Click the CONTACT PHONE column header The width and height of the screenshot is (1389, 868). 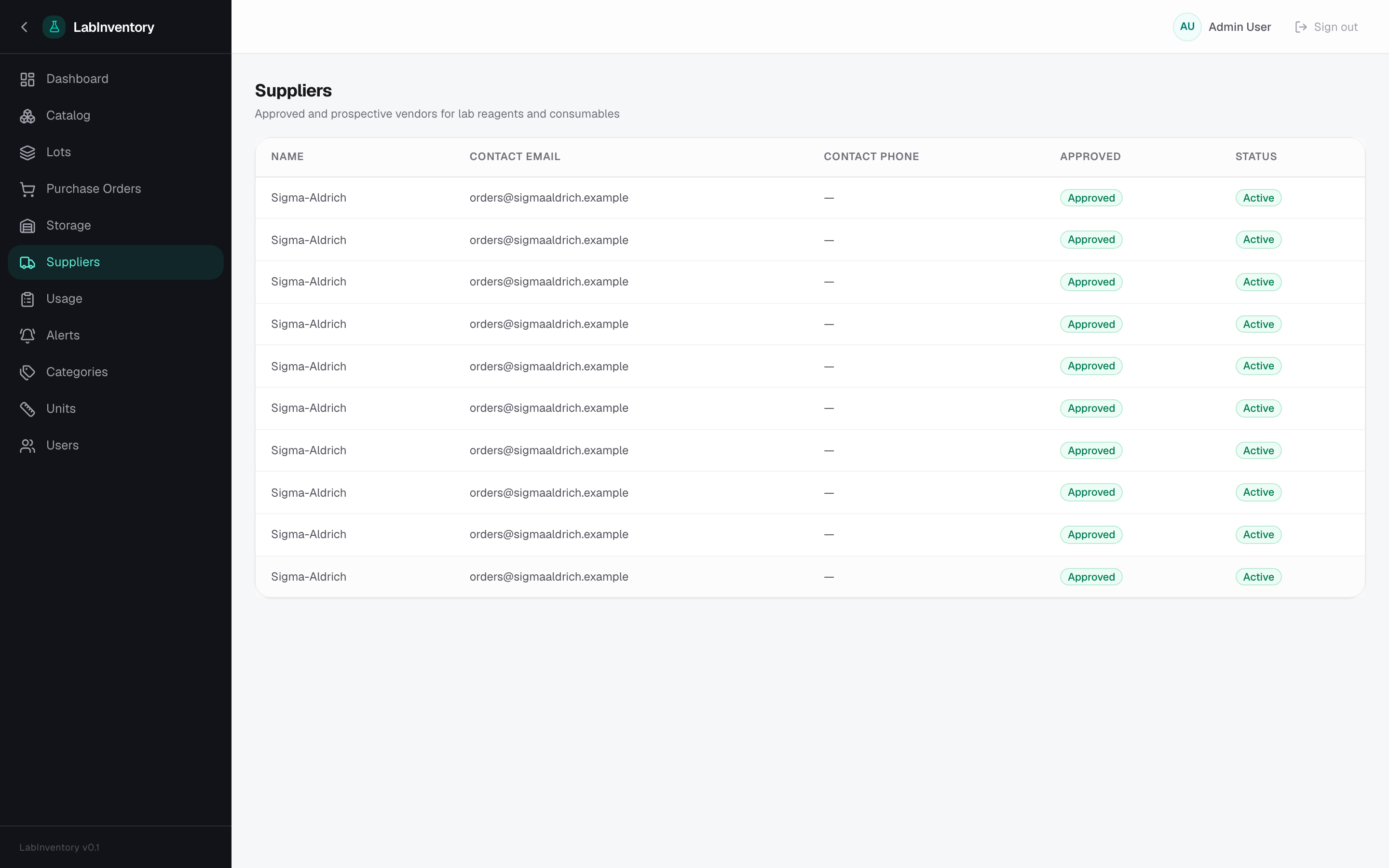tap(871, 157)
